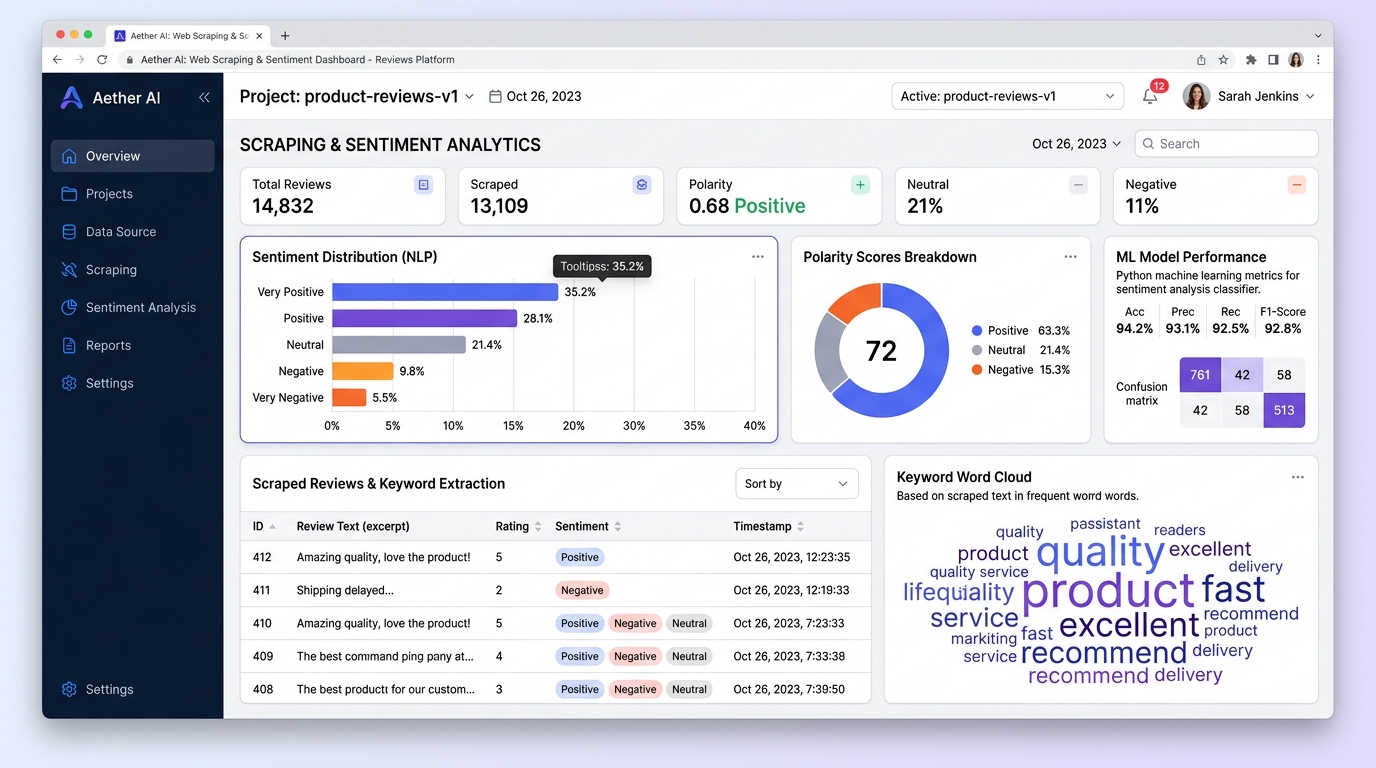Open the Sort by dropdown

click(797, 484)
